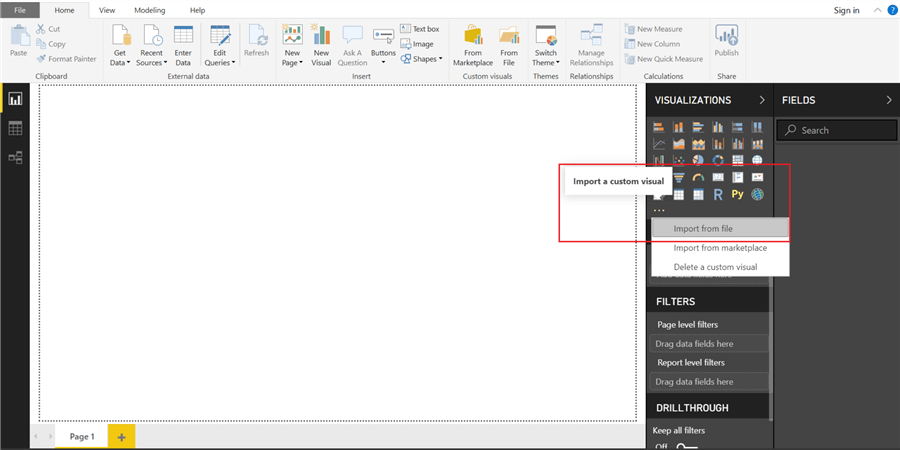Click From File custom visuals button

click(509, 46)
